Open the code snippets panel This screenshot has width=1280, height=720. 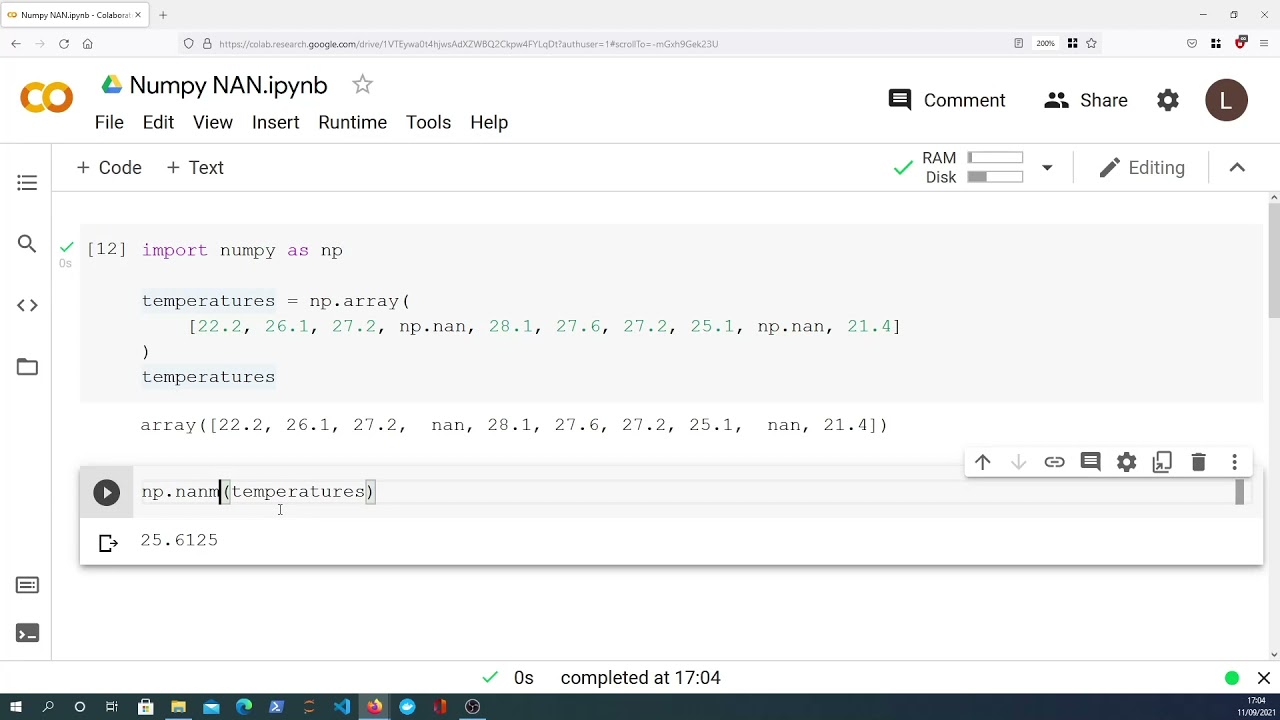[x=27, y=305]
